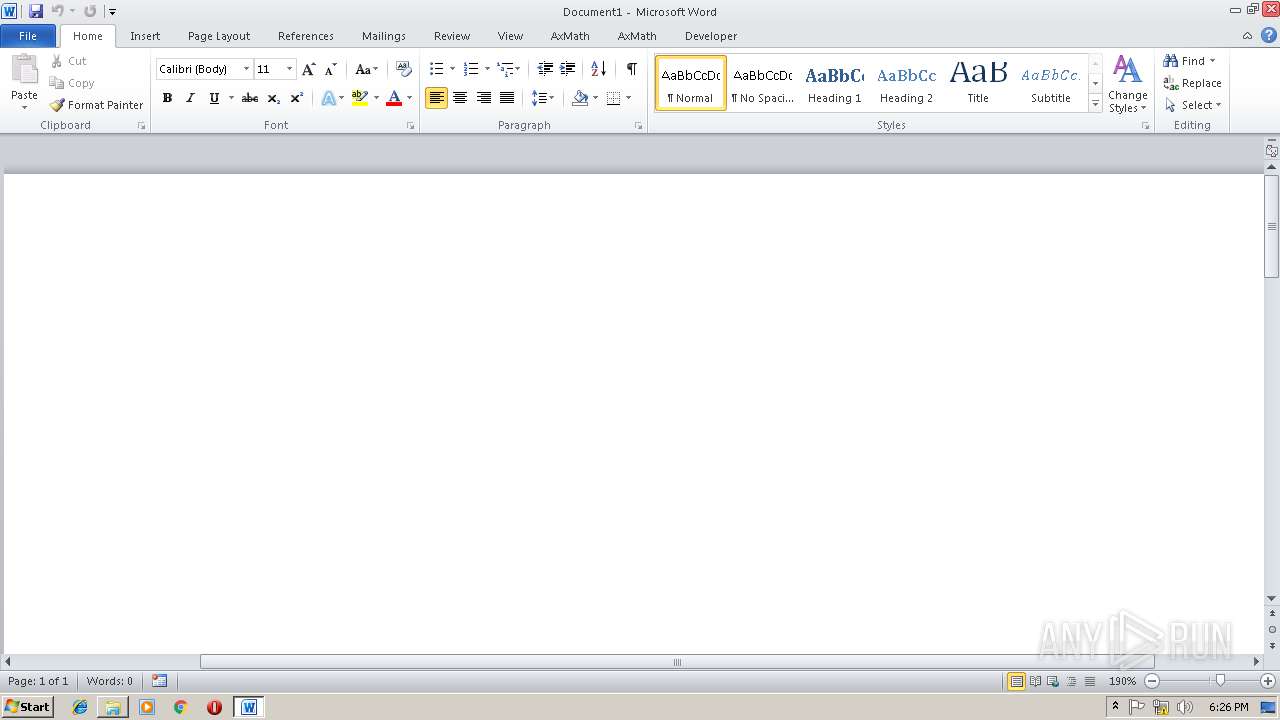Switch to Outline view icon

[1071, 681]
